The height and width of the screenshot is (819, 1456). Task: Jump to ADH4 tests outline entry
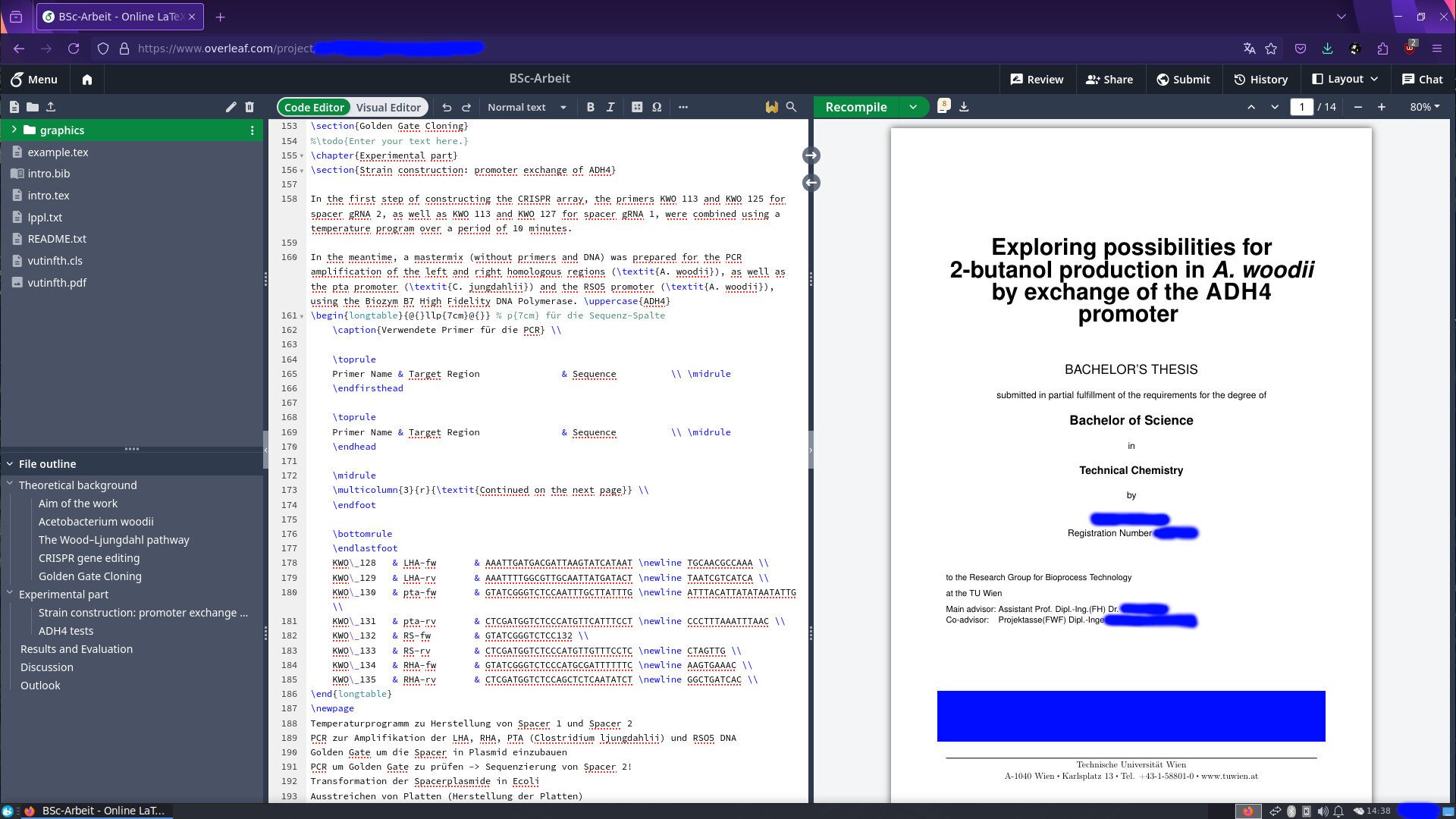click(66, 631)
